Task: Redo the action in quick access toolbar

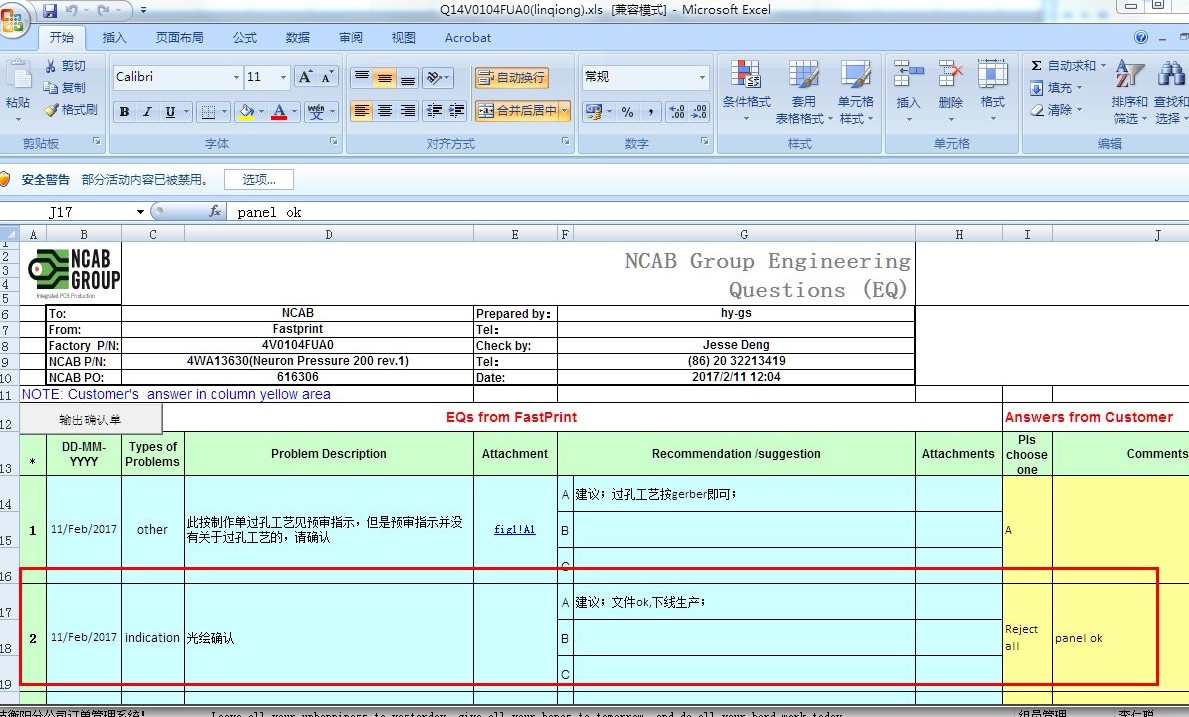Action: (x=104, y=11)
